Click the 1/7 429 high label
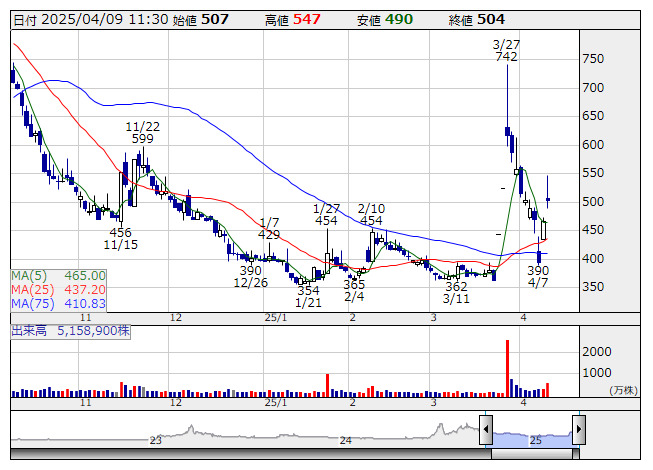653x470 pixels. 269,228
